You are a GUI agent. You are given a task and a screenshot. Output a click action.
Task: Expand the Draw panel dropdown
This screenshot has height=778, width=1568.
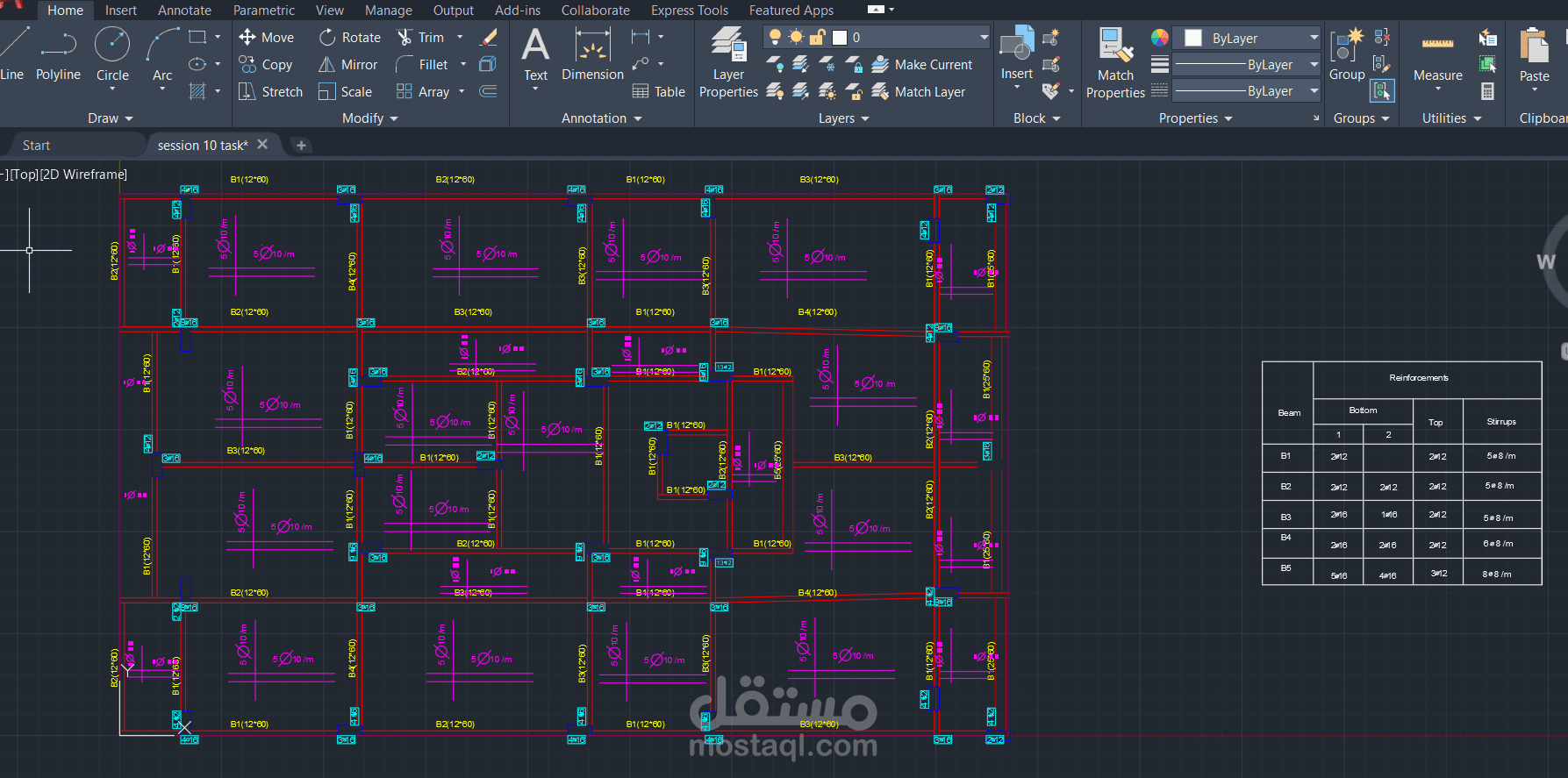(x=111, y=118)
